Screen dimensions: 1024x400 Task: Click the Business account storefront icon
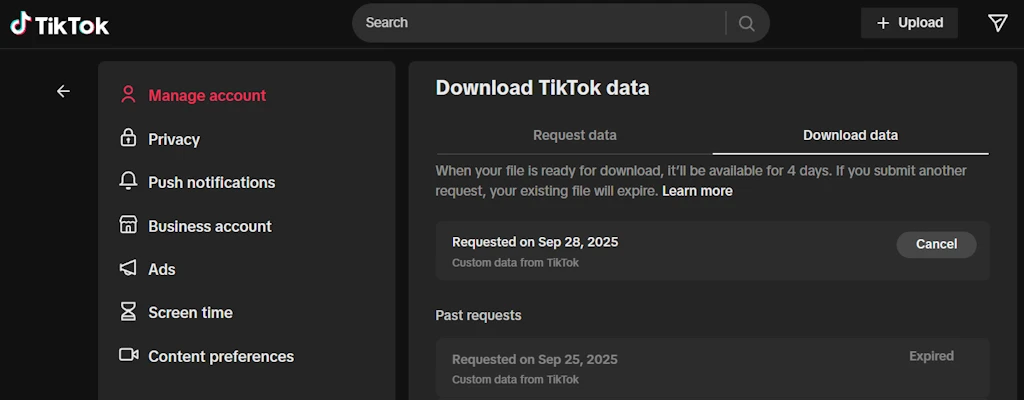coord(128,225)
